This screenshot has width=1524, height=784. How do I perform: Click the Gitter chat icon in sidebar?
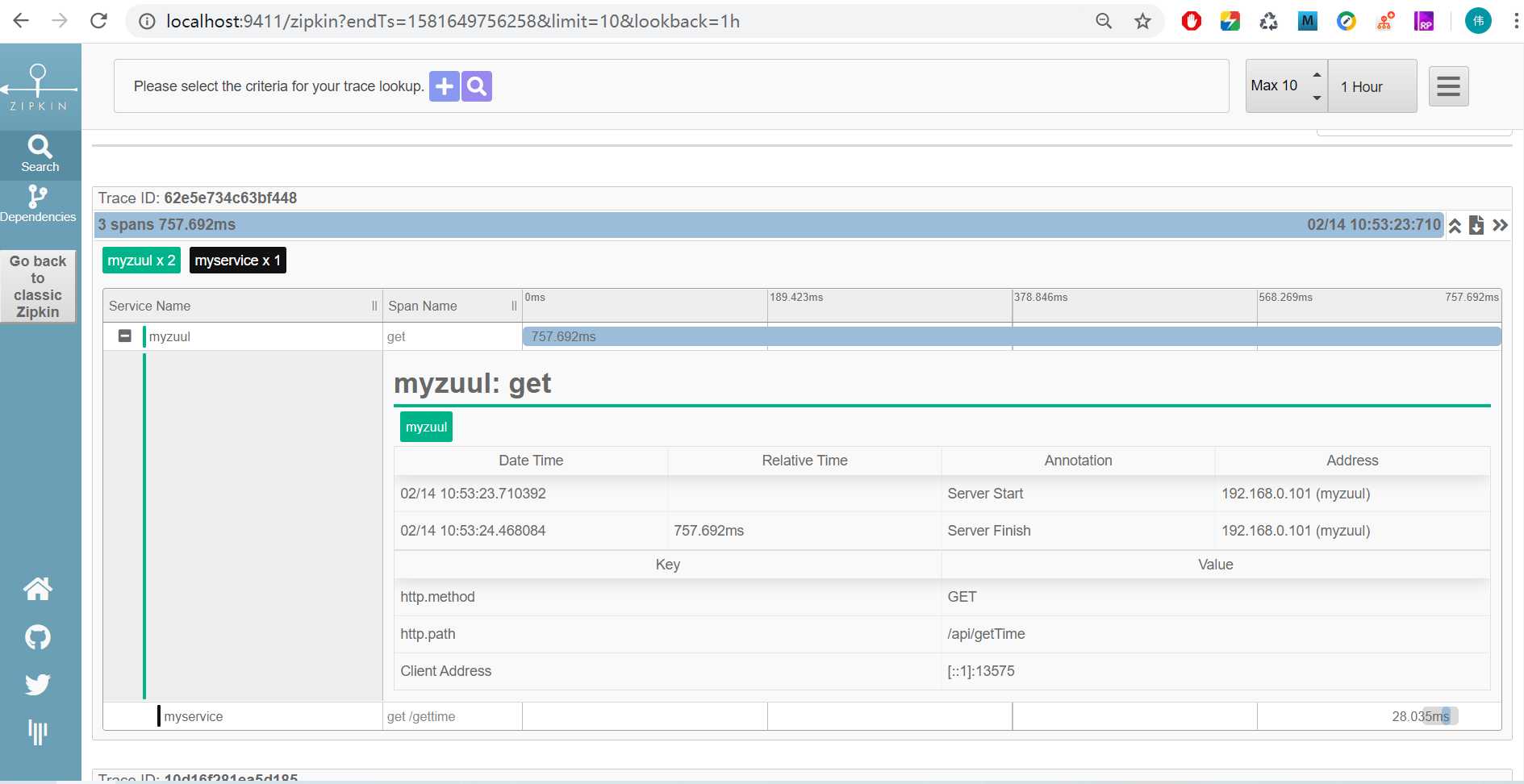(38, 732)
